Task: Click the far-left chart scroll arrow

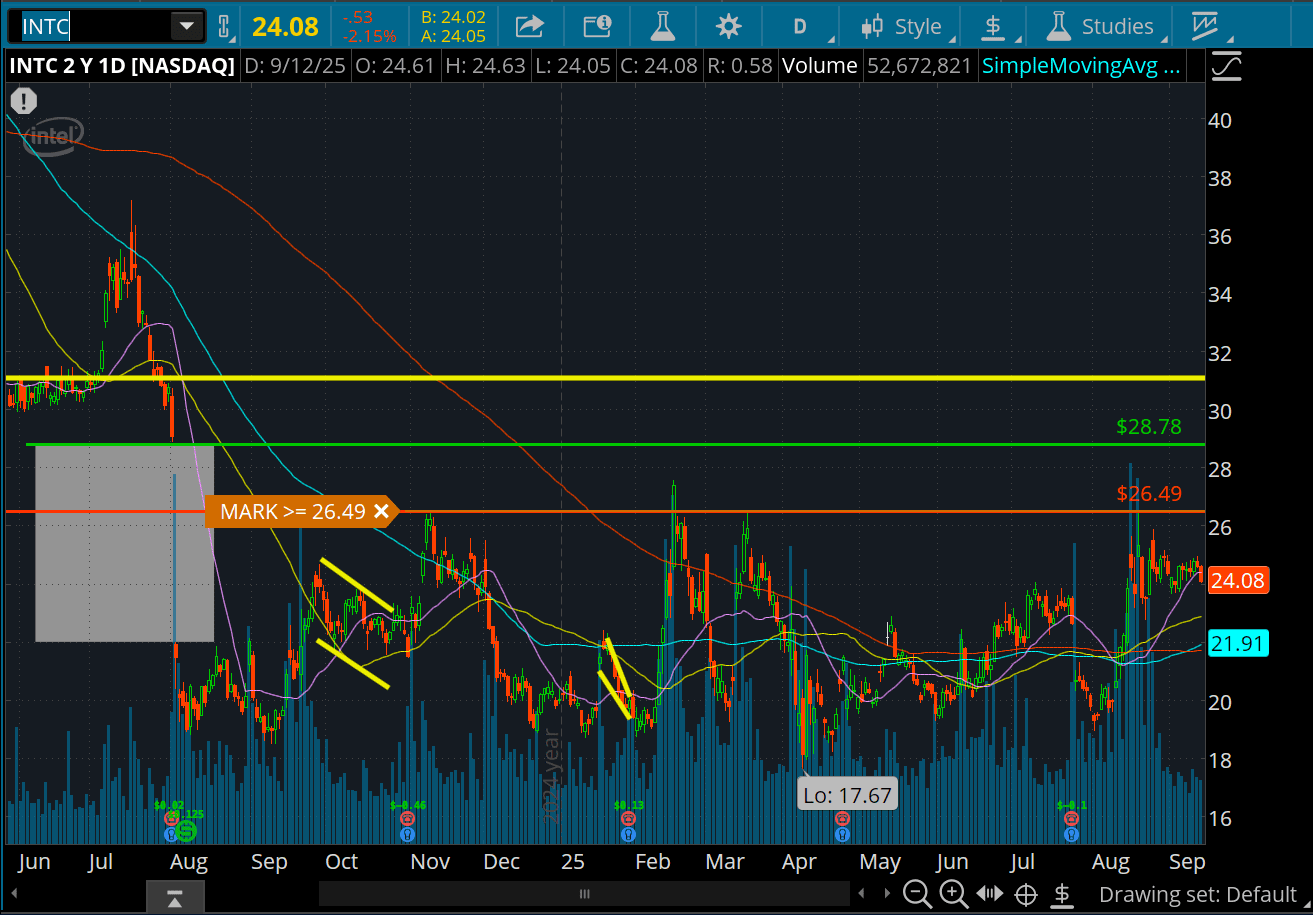Action: coord(16,894)
